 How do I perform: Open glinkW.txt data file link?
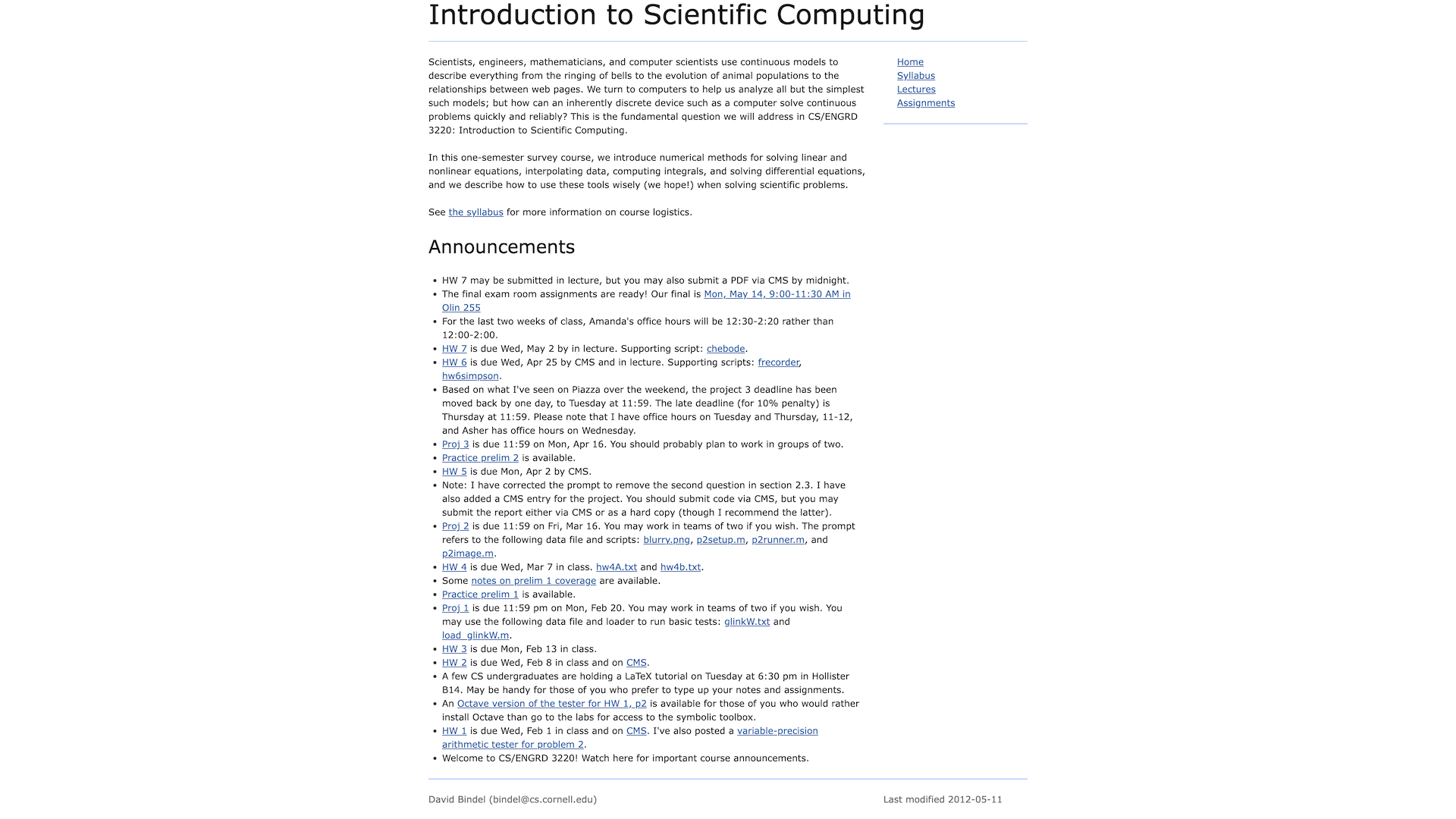(x=747, y=621)
